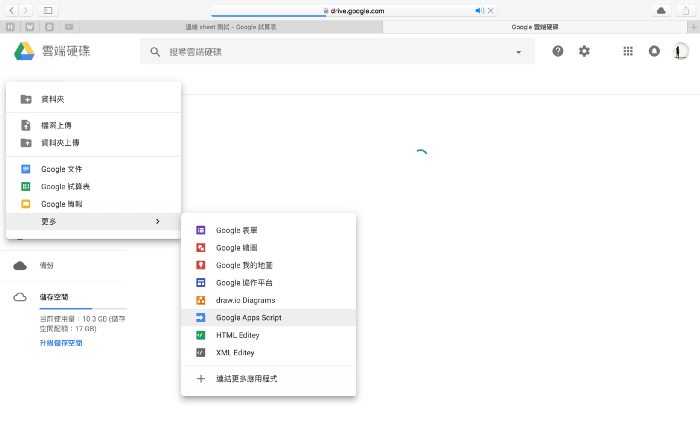Click the Google Apps Script arrow icon
This screenshot has height=437, width=700.
[x=201, y=317]
